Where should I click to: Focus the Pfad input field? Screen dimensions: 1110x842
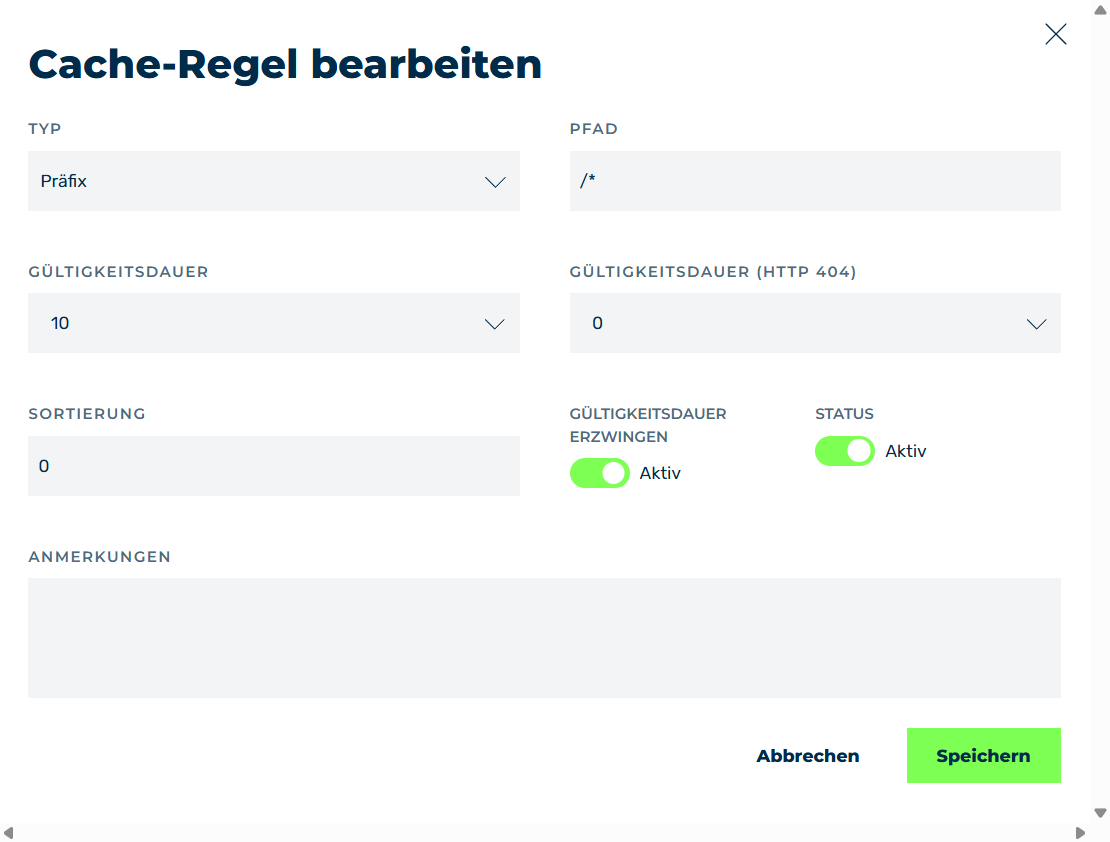(x=815, y=181)
